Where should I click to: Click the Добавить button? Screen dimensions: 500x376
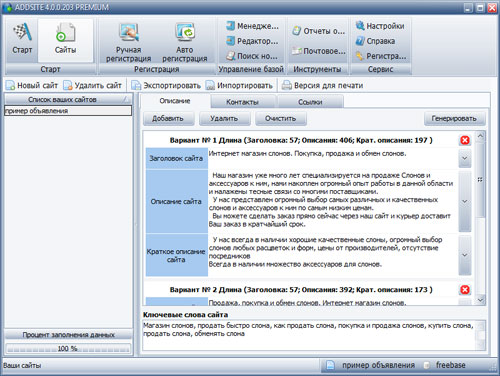click(x=168, y=119)
